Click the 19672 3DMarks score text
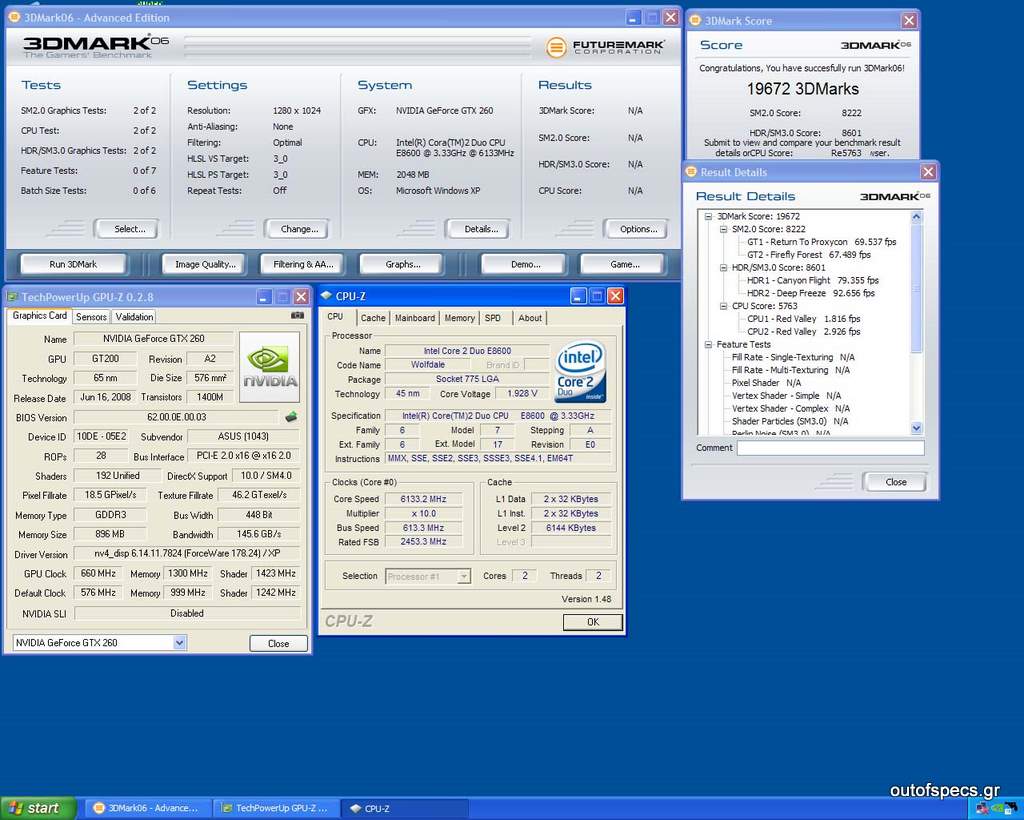The height and width of the screenshot is (820, 1024). [803, 89]
